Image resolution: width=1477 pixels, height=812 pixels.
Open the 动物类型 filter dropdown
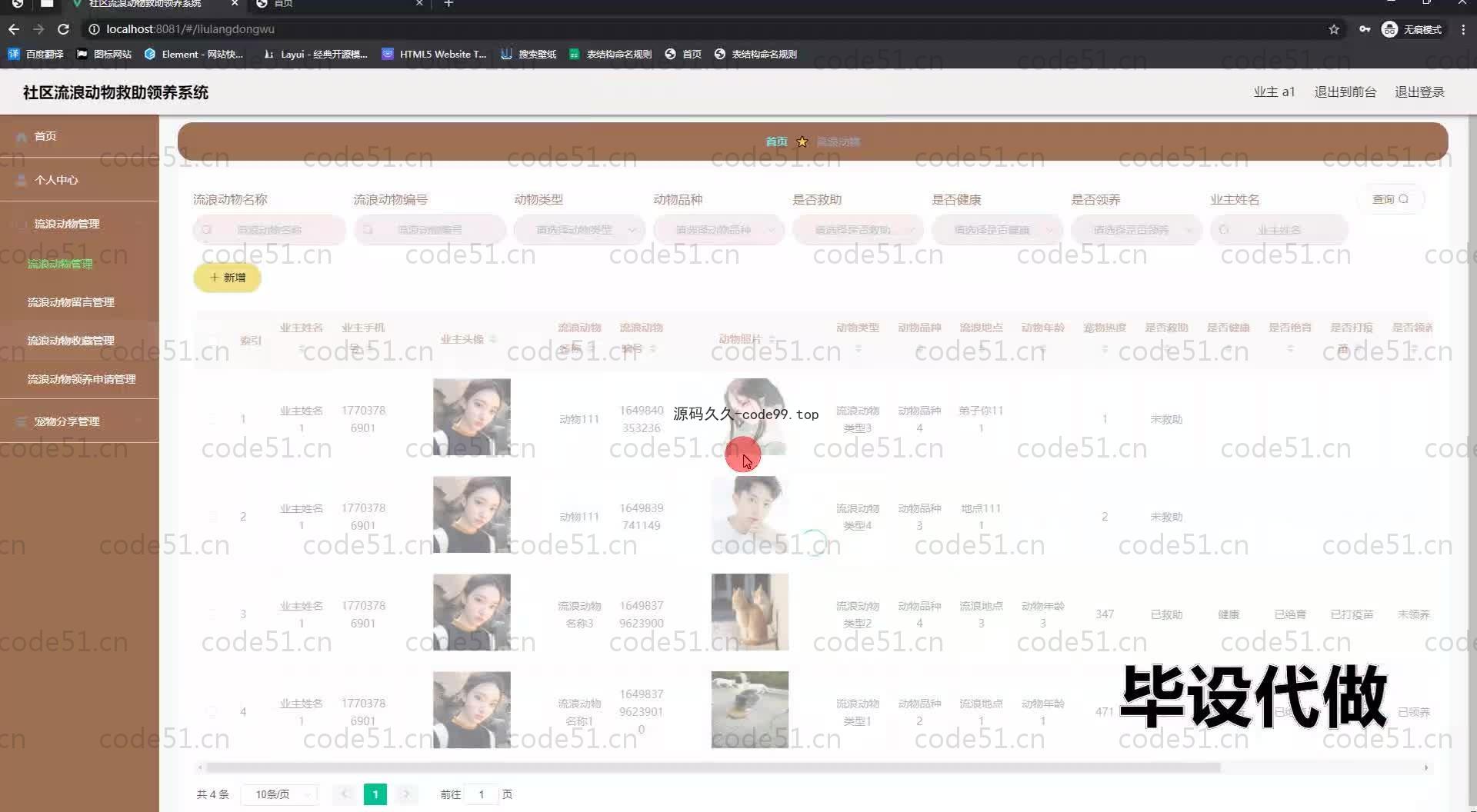pyautogui.click(x=579, y=230)
